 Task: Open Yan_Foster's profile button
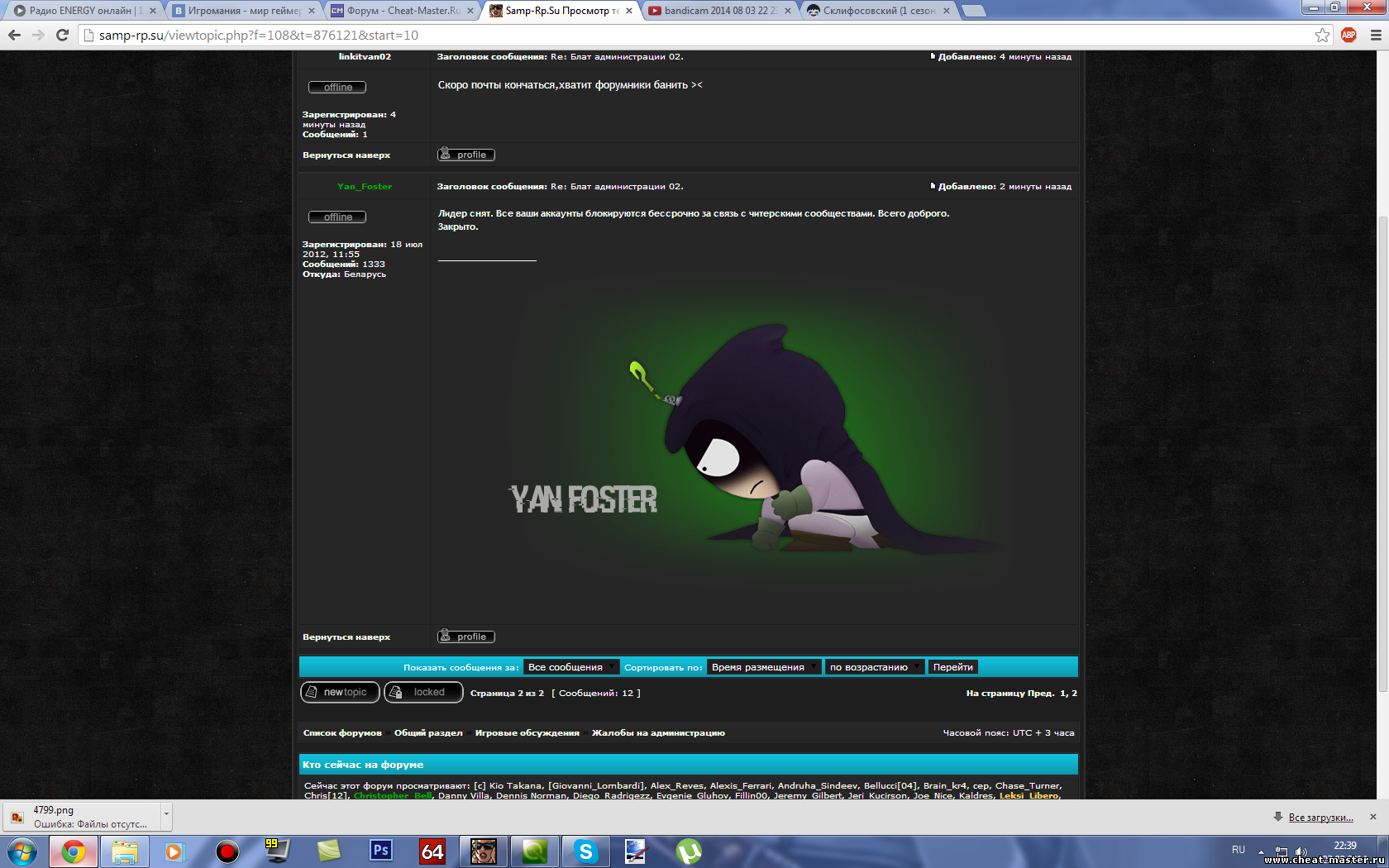click(466, 637)
